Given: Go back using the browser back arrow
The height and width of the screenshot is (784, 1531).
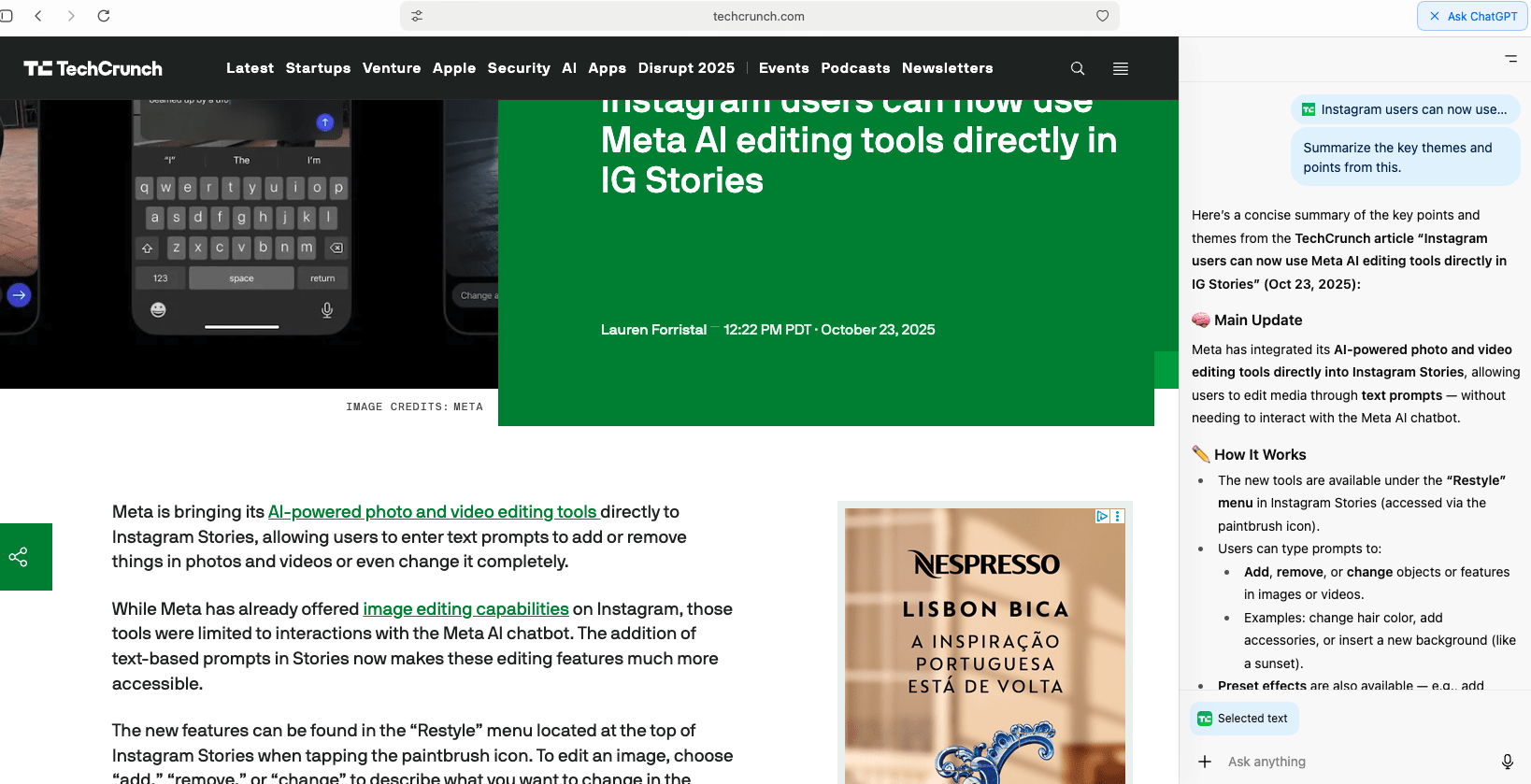Looking at the screenshot, I should tap(38, 16).
